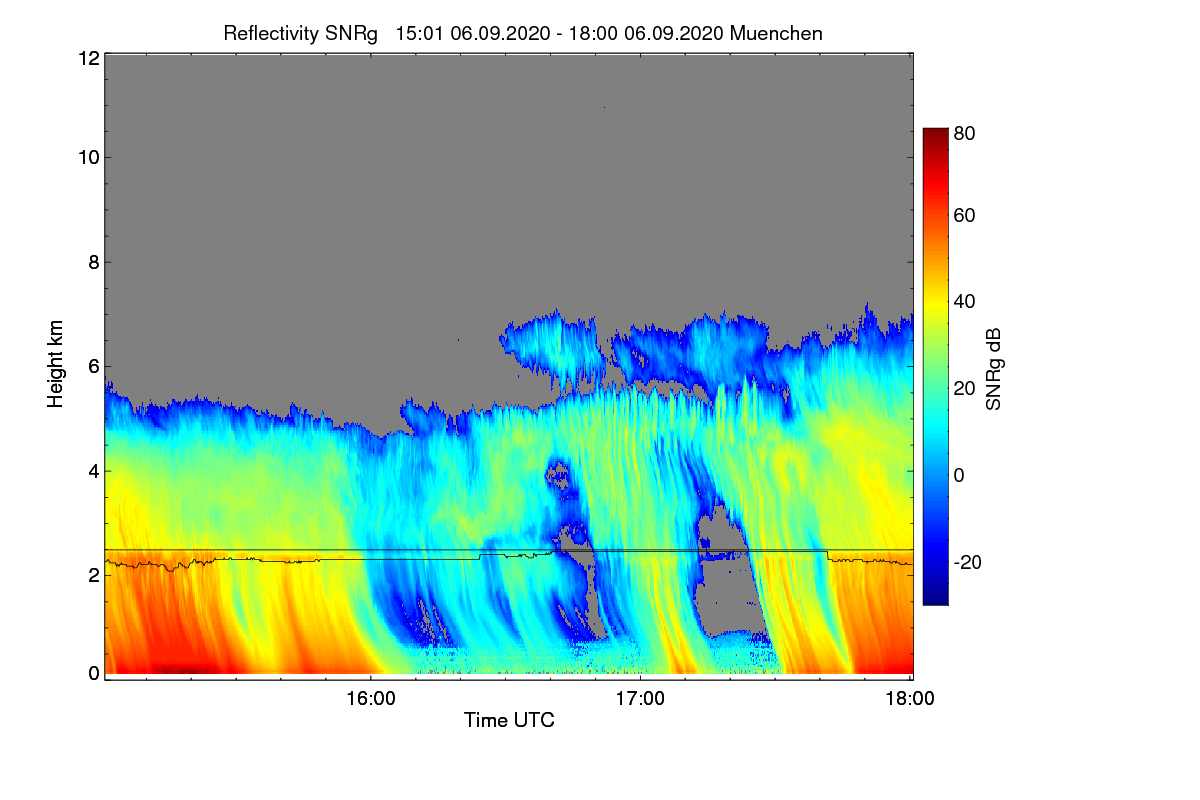Click the height tick label 0

[x=93, y=673]
